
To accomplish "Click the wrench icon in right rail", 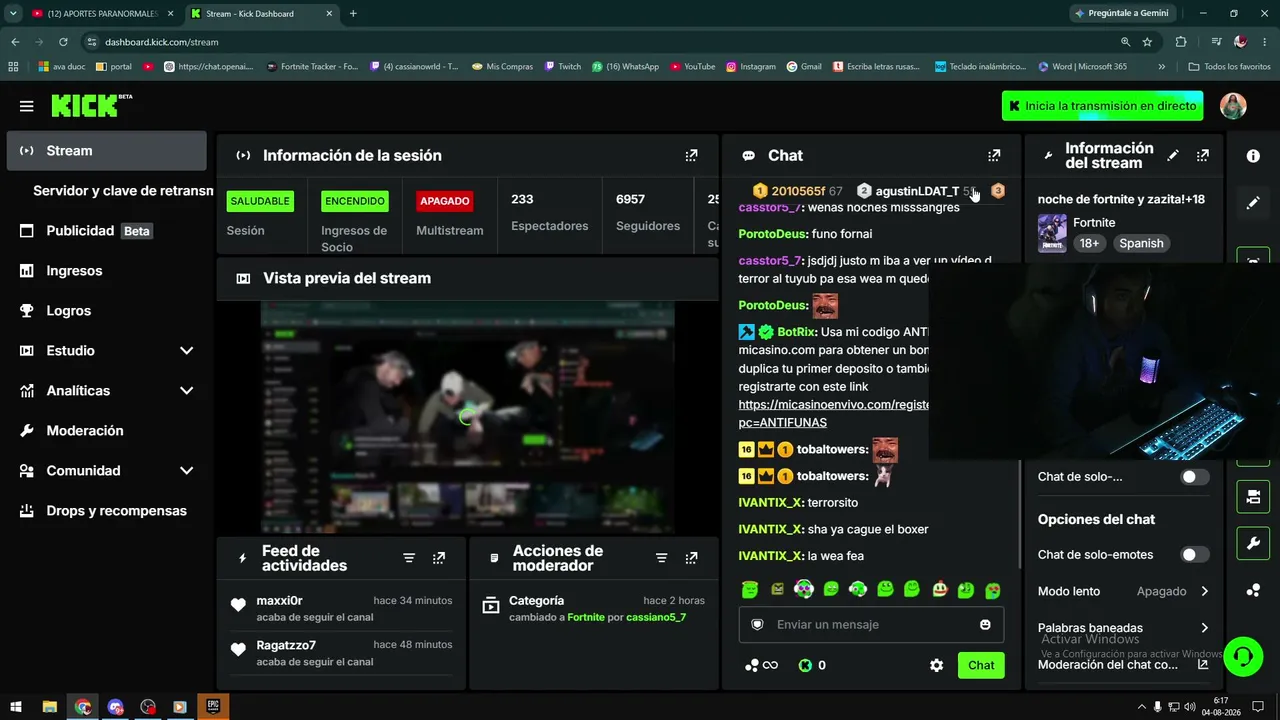I will (x=1253, y=543).
